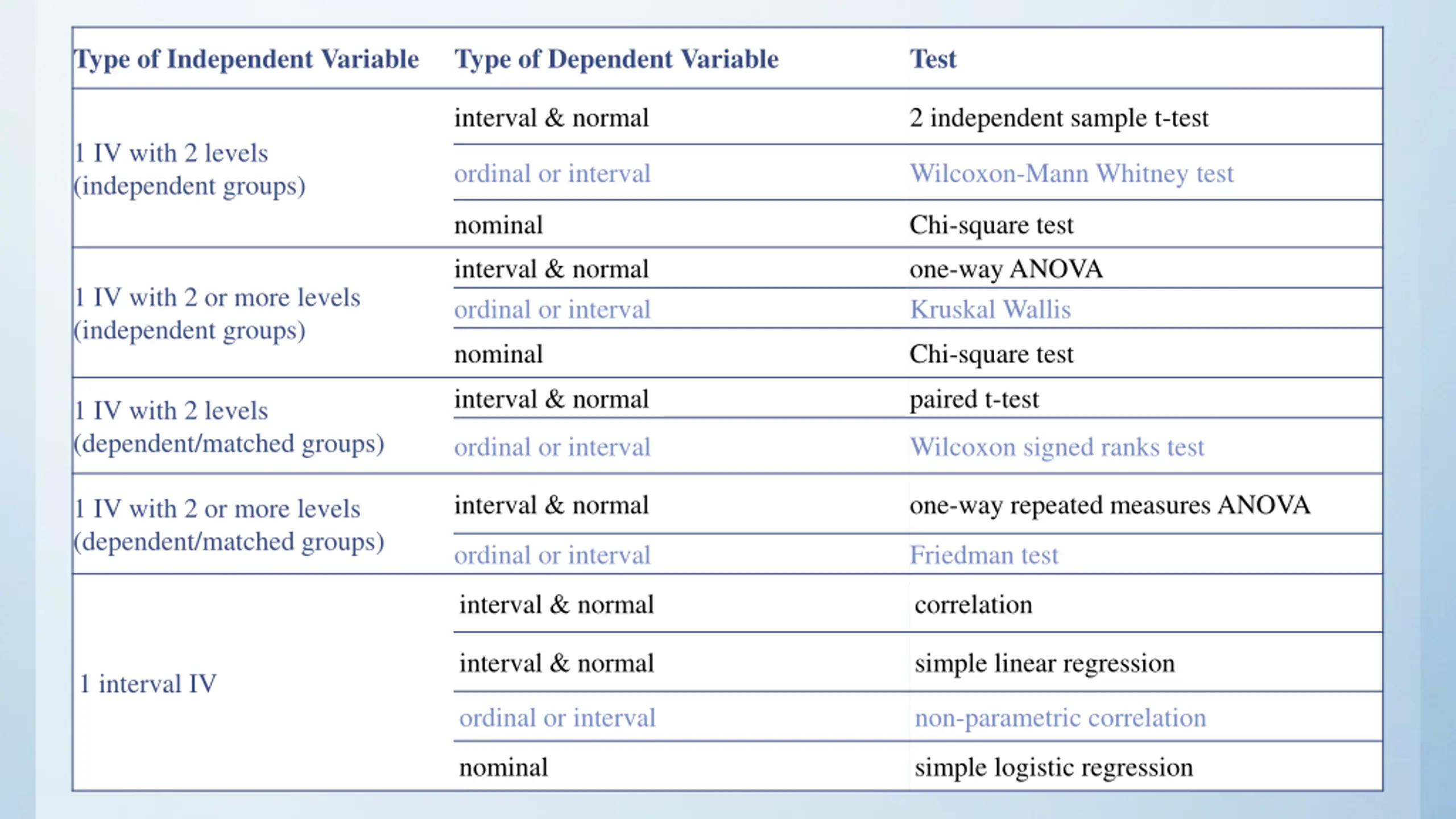1456x819 pixels.
Task: Click the "Type of Dependent Variable" header
Action: (x=616, y=59)
